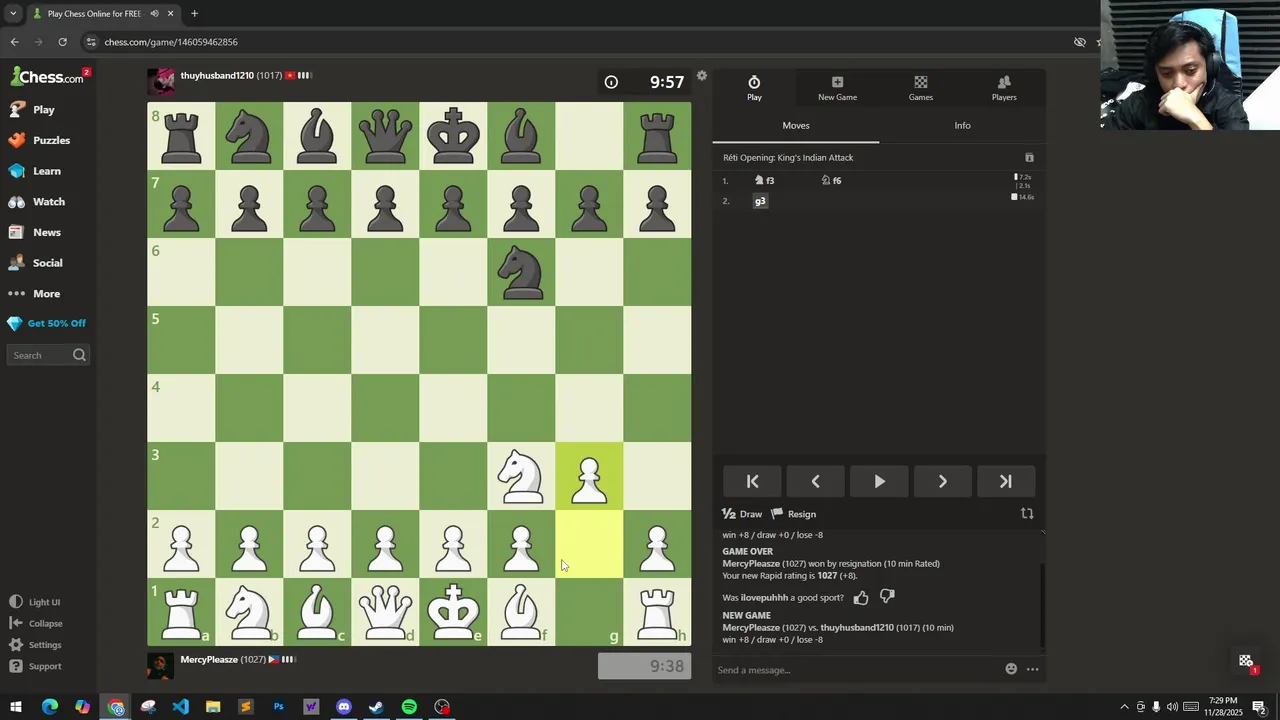This screenshot has width=1280, height=720.
Task: Click MercyPleasze's avatar thumbnail
Action: (160, 665)
